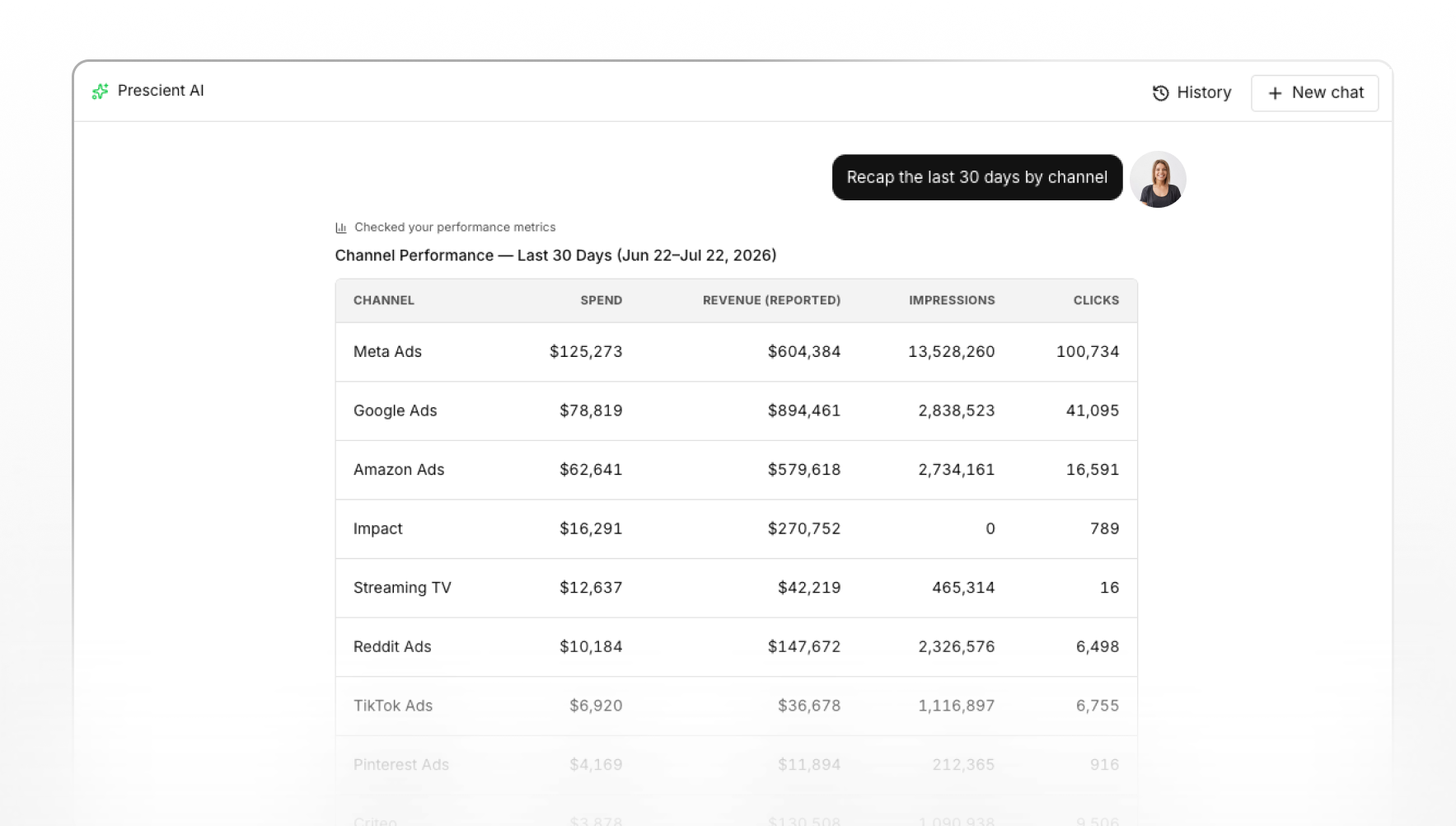Select the TikTok Ads channel name

pyautogui.click(x=393, y=706)
